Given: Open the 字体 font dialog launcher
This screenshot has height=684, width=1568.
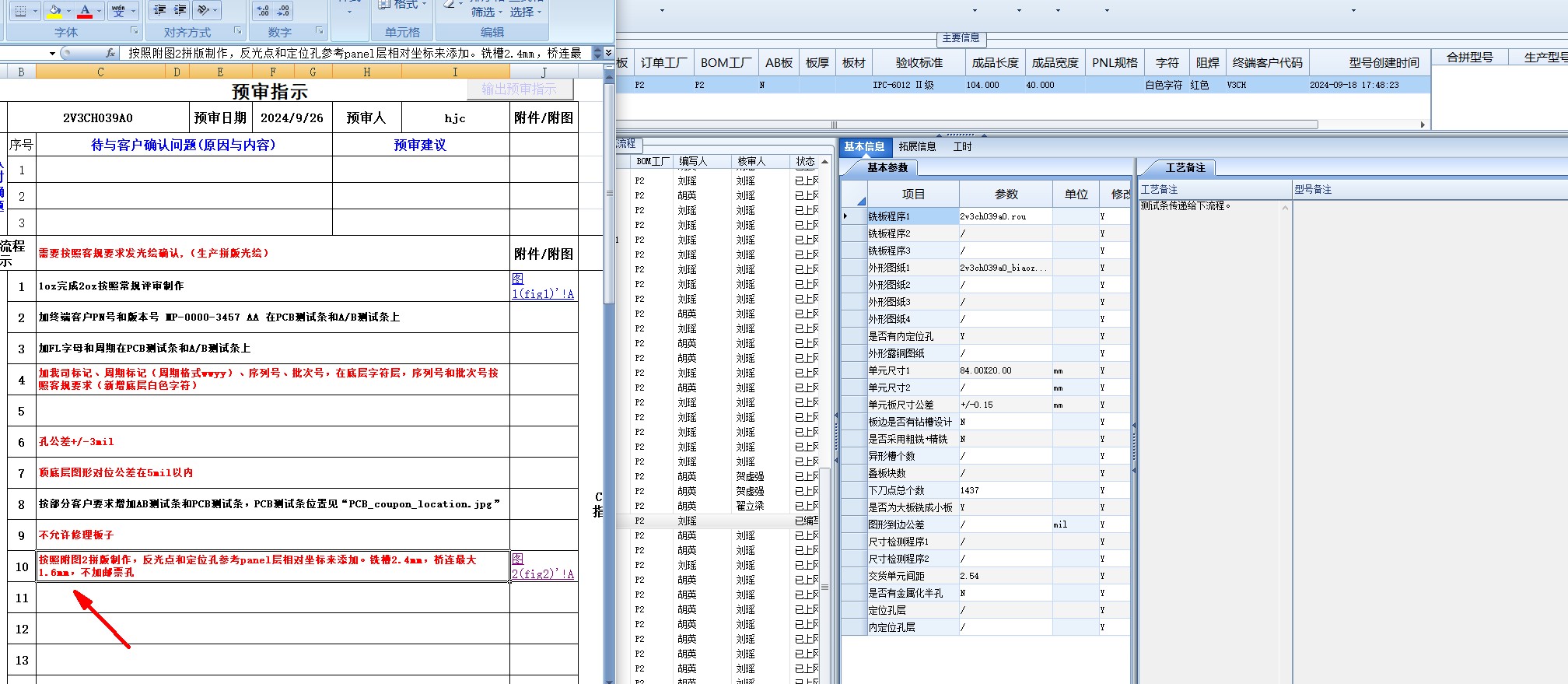Looking at the screenshot, I should (x=135, y=31).
